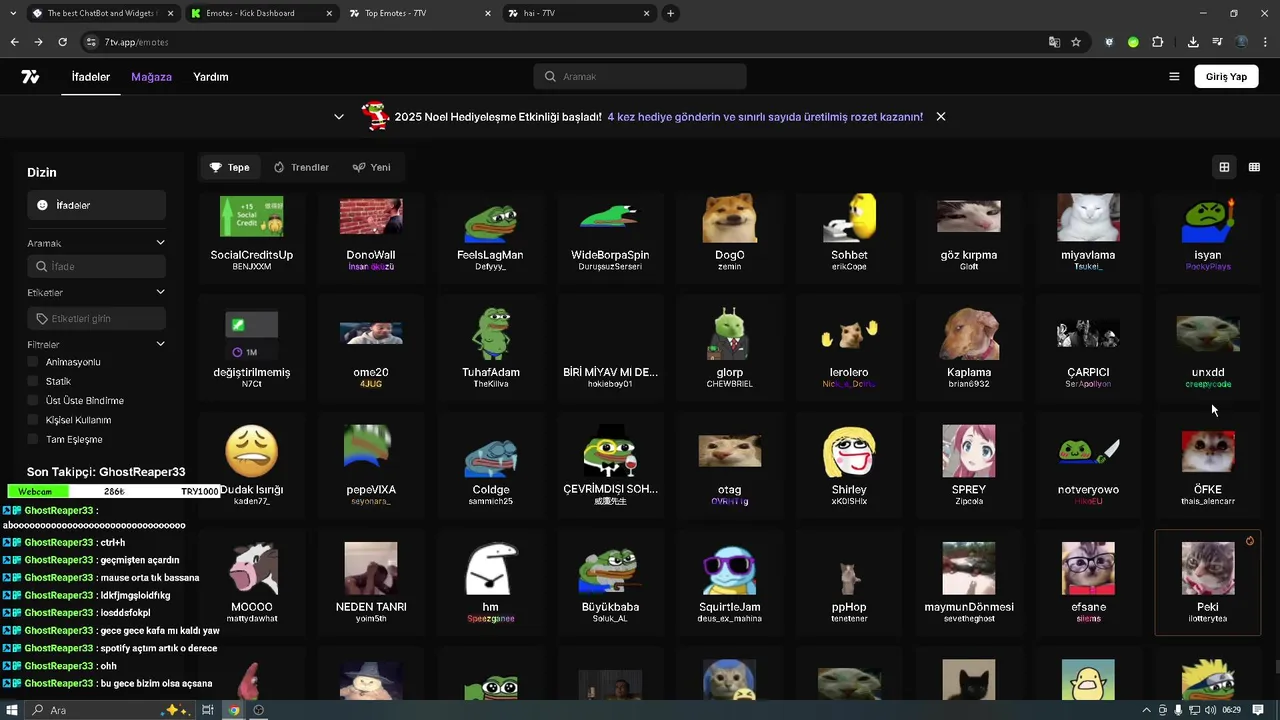This screenshot has height=720, width=1280.
Task: Select the Sohbet emote
Action: [x=849, y=234]
